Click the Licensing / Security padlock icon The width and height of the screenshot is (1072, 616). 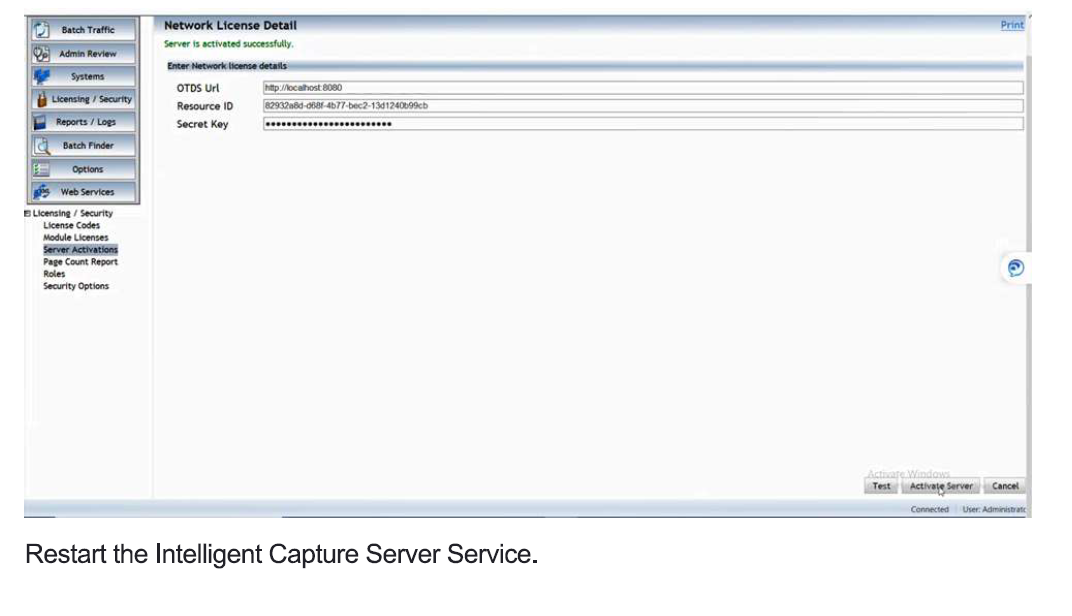(x=41, y=100)
